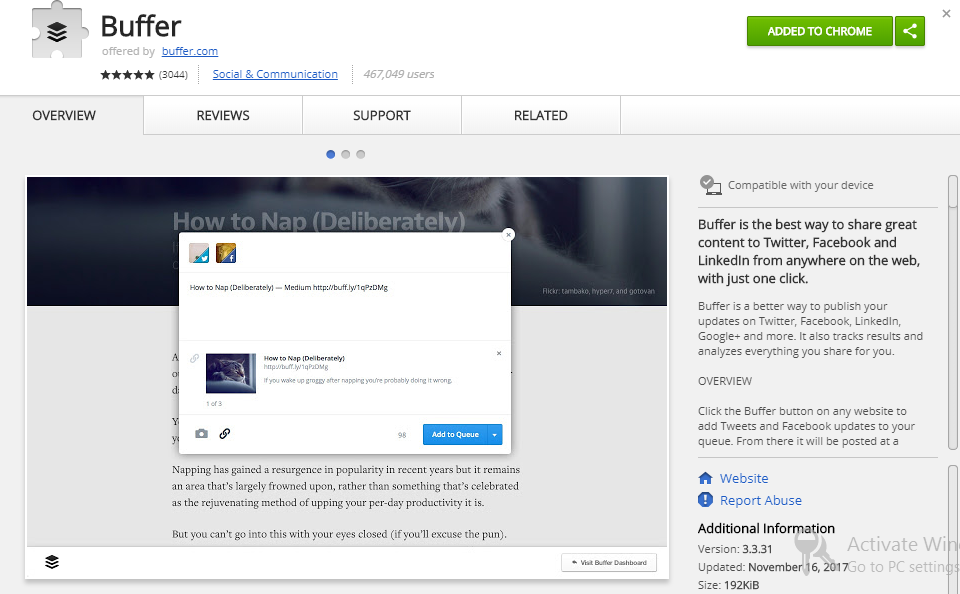Image resolution: width=960 pixels, height=594 pixels.
Task: Select the third screenshot carousel dot
Action: pyautogui.click(x=361, y=154)
